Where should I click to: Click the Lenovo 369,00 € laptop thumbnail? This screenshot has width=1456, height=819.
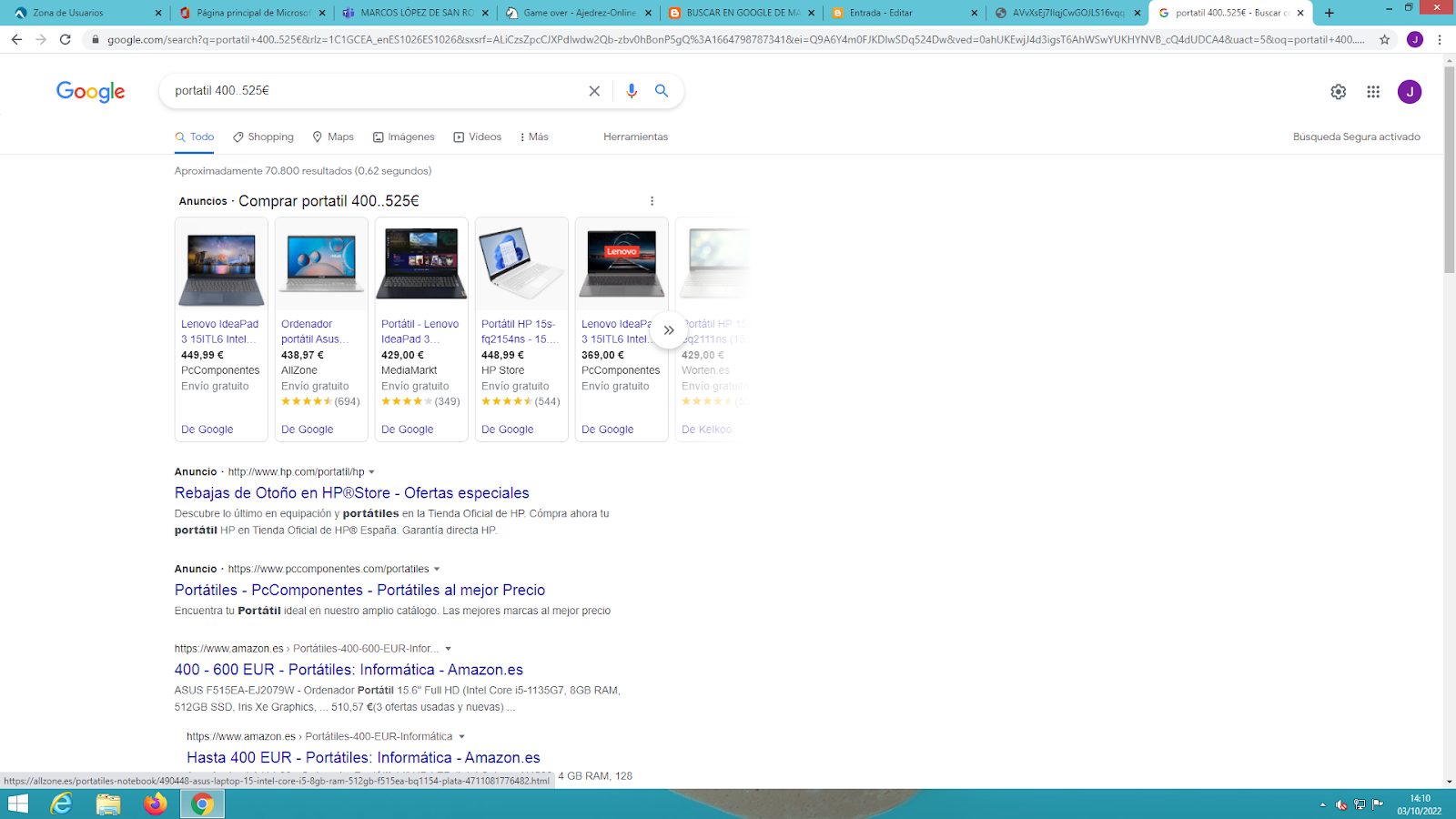pyautogui.click(x=622, y=265)
